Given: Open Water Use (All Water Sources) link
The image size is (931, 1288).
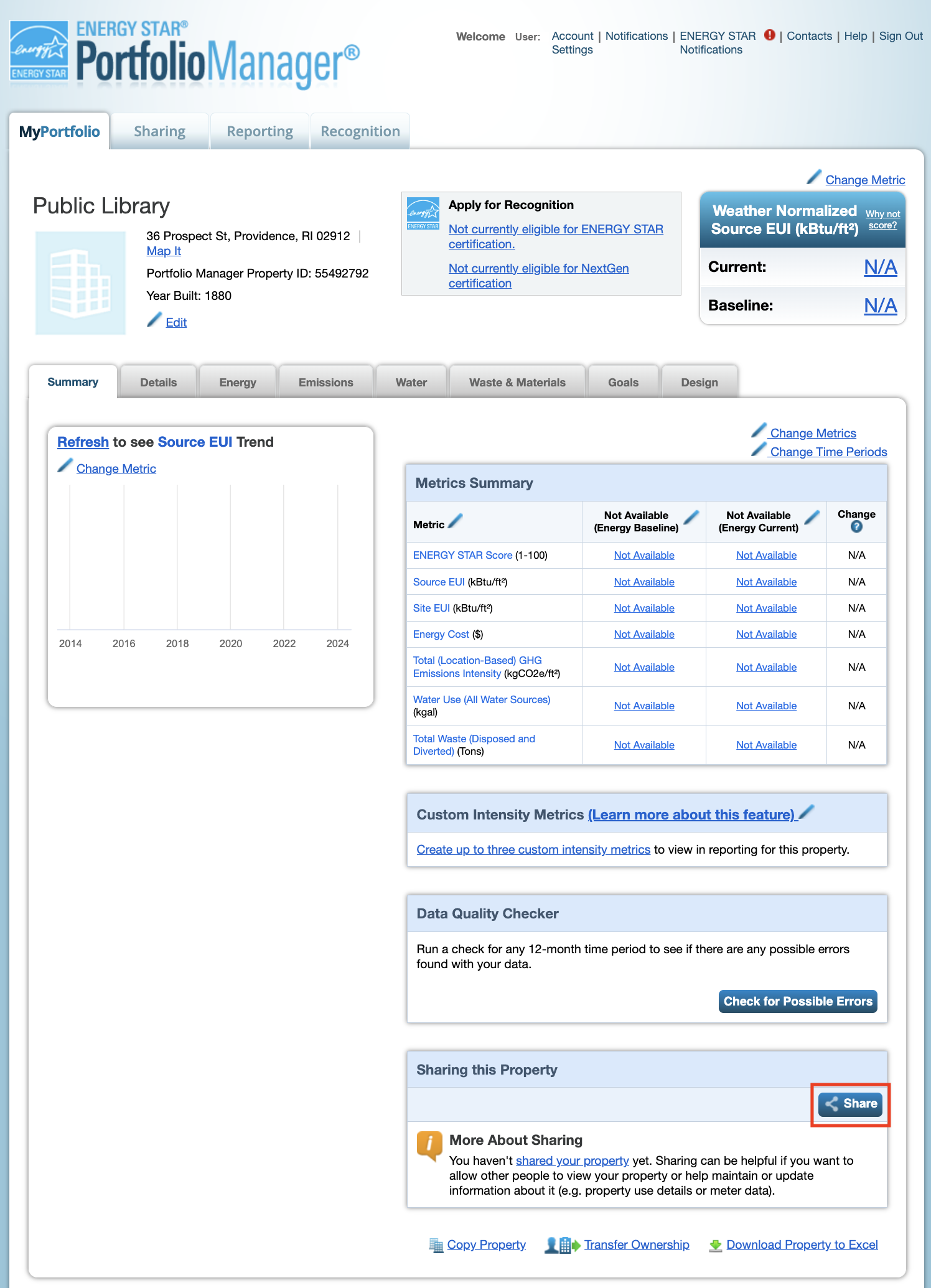Looking at the screenshot, I should (x=482, y=699).
